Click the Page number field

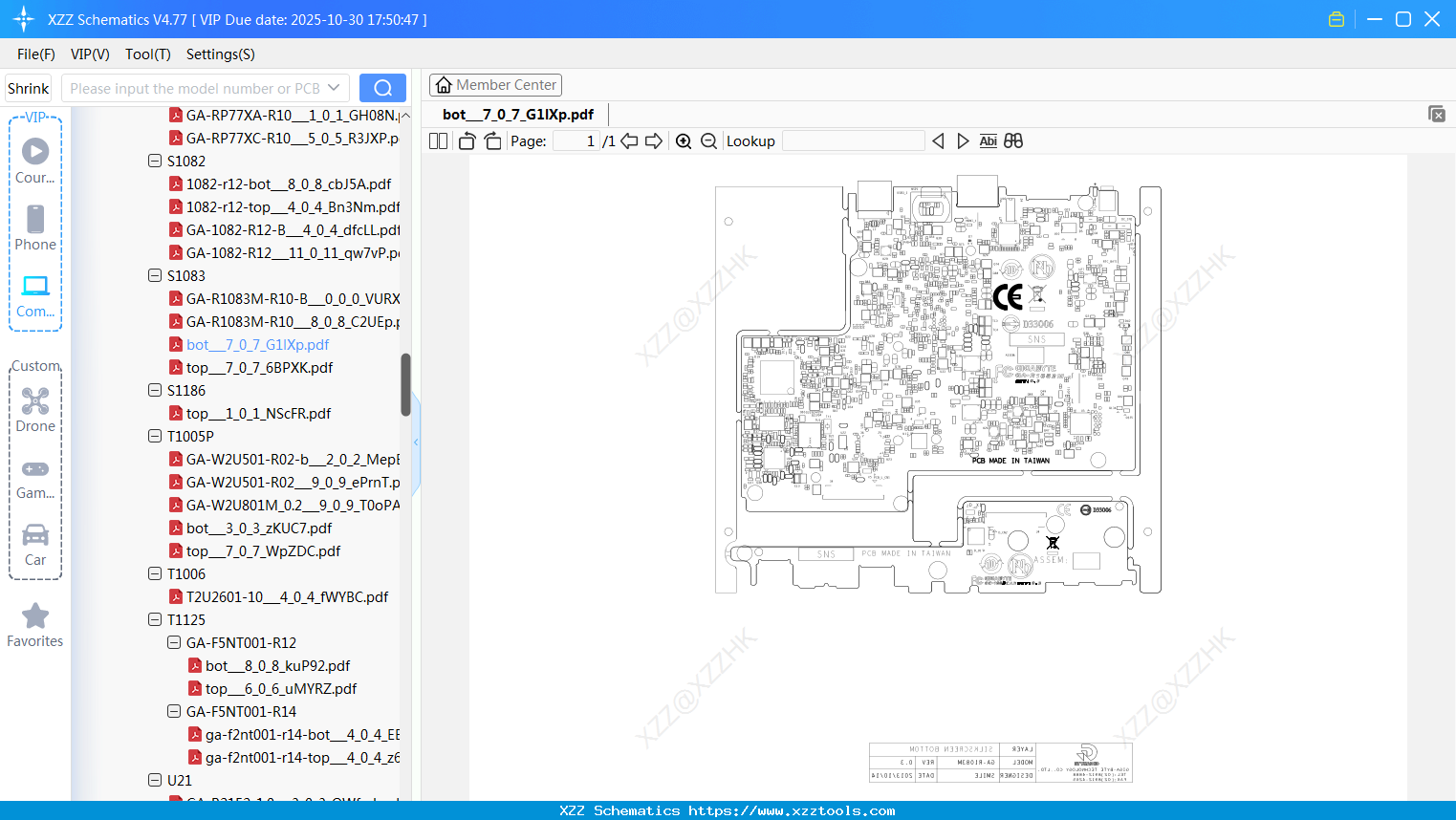(576, 141)
